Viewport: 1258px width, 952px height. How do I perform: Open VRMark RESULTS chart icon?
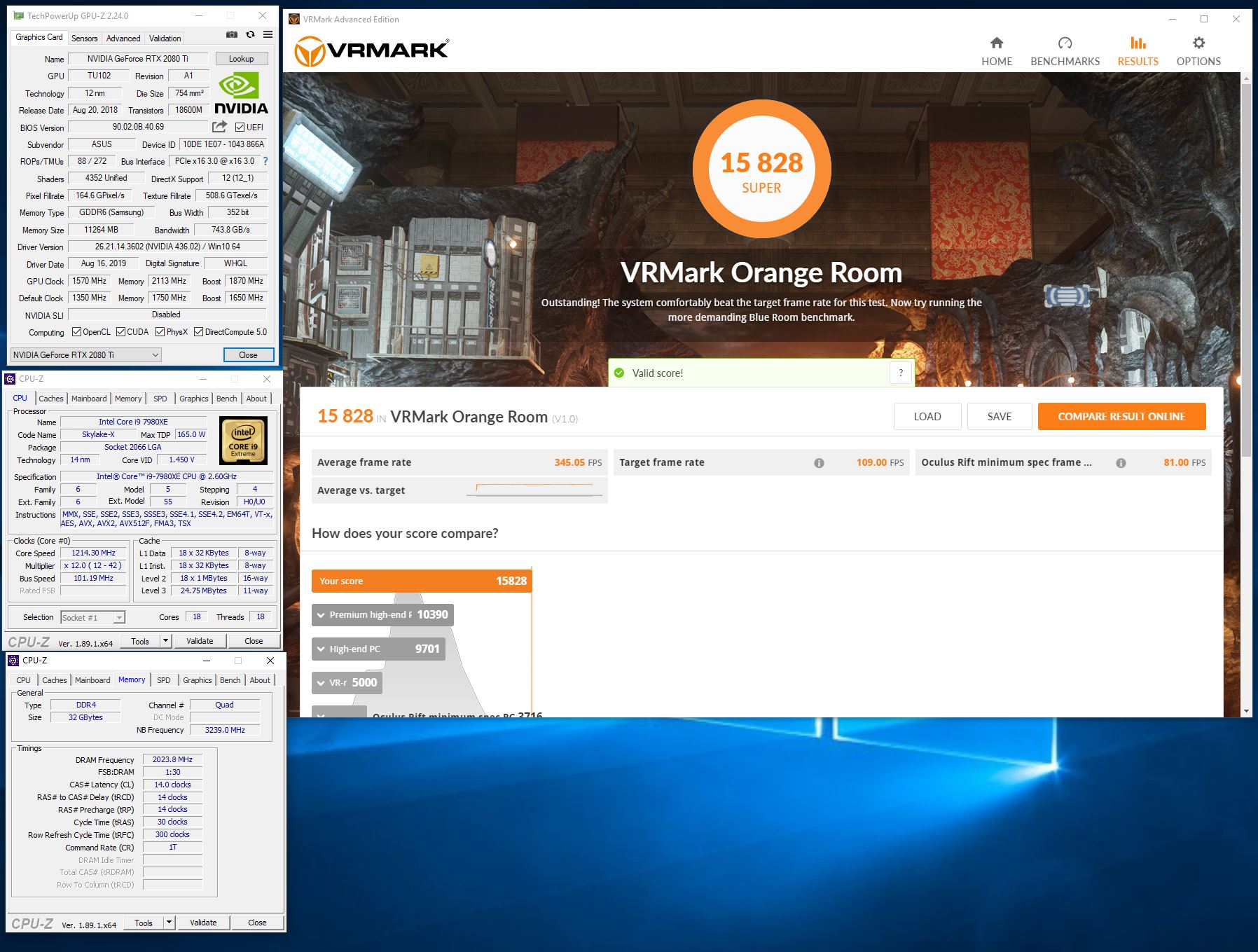click(1138, 43)
